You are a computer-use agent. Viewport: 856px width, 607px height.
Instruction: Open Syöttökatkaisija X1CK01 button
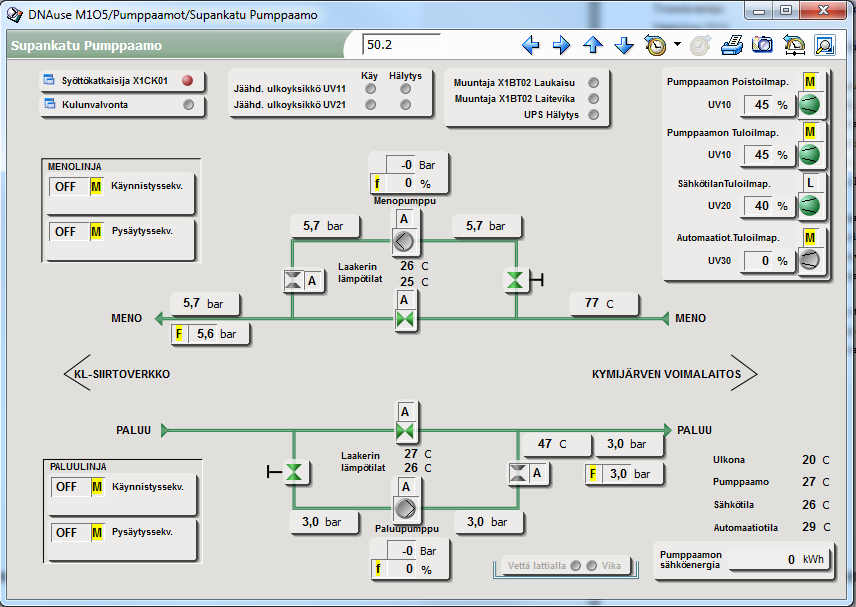tap(122, 81)
